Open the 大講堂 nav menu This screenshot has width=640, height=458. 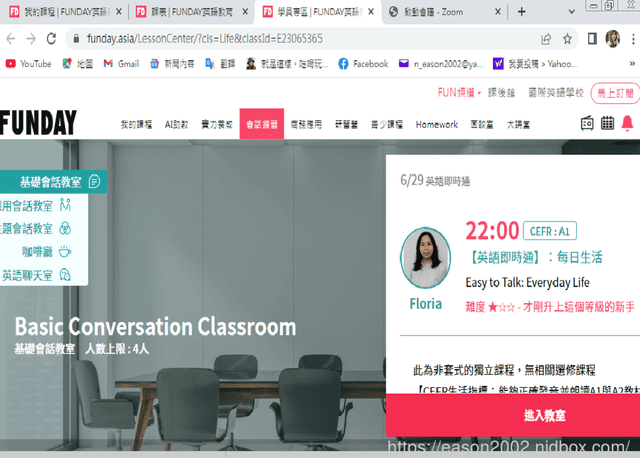(518, 125)
